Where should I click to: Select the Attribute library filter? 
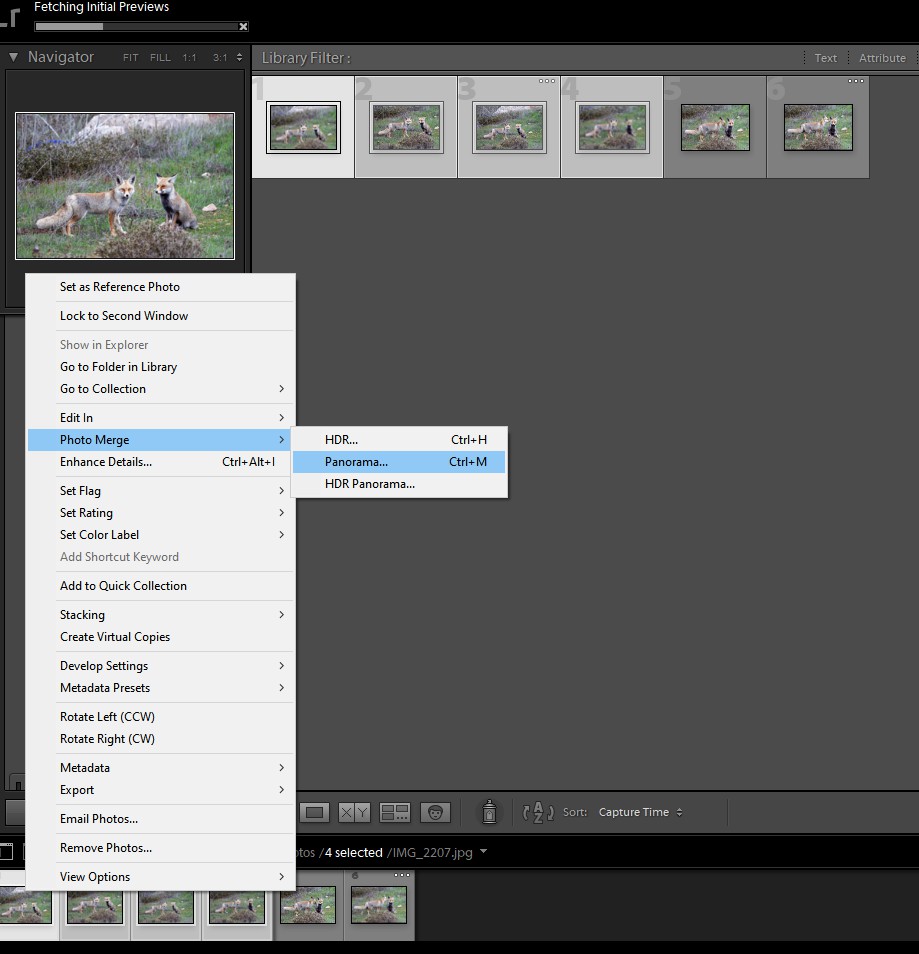pos(882,58)
